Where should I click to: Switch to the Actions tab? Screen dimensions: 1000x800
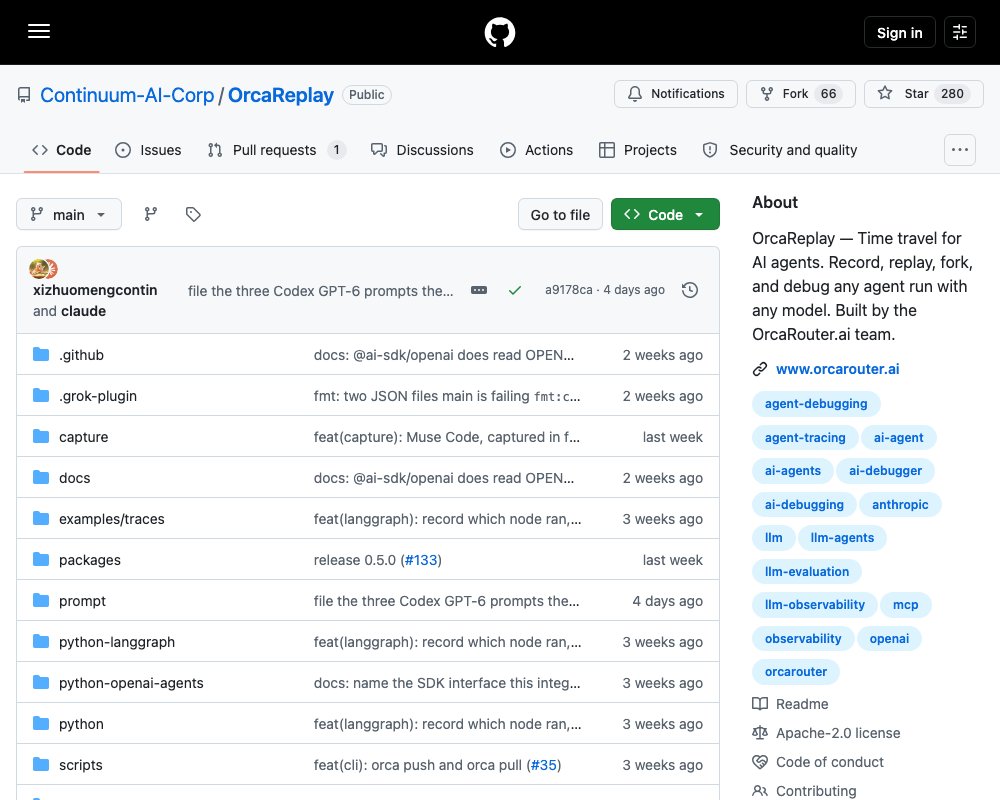(x=536, y=150)
